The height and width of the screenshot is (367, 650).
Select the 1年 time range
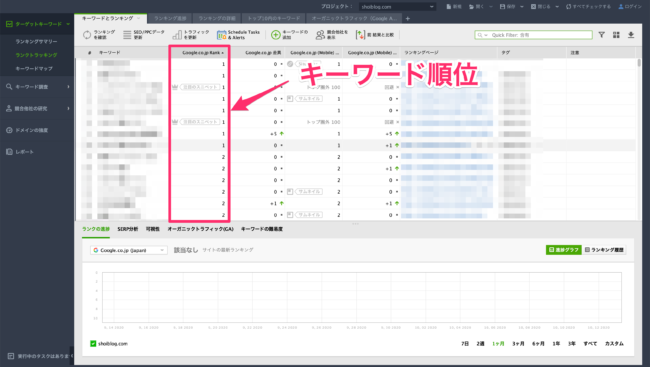point(556,343)
